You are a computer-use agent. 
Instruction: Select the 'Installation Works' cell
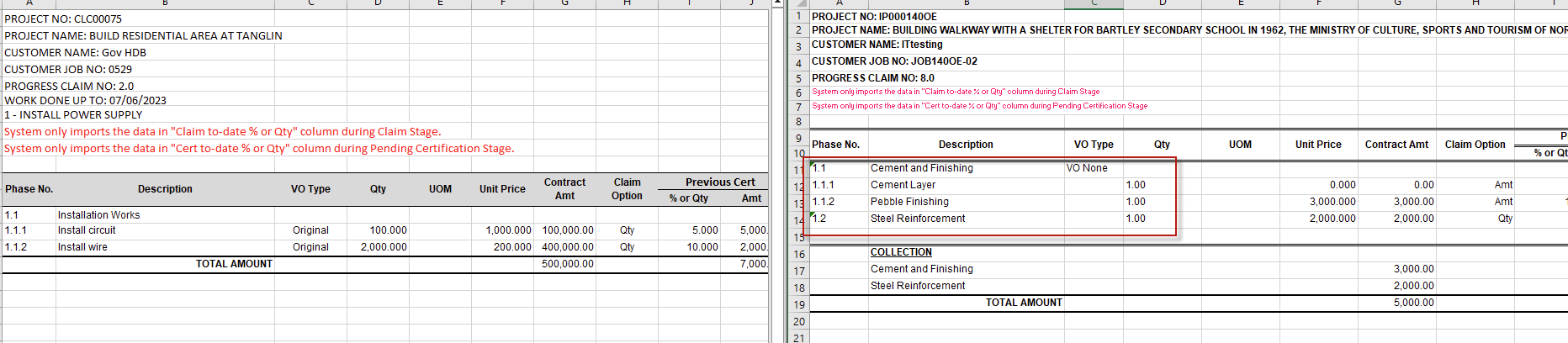pyautogui.click(x=98, y=215)
